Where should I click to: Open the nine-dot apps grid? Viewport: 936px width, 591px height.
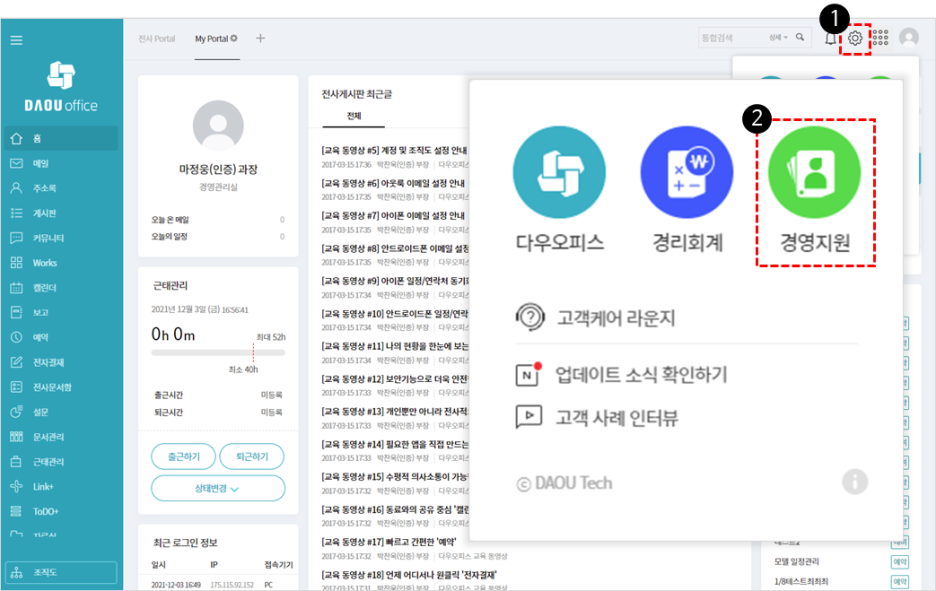click(x=880, y=38)
